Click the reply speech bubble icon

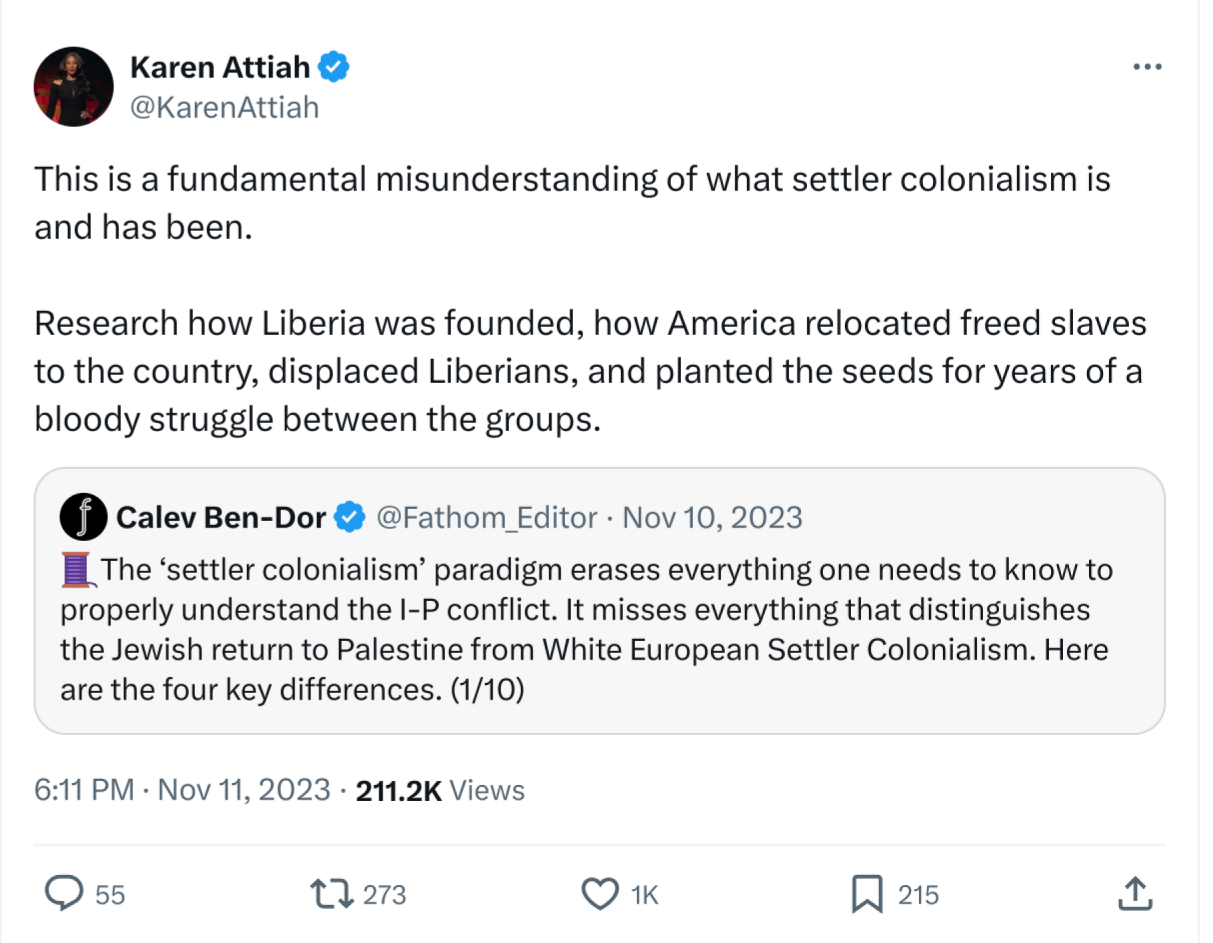[66, 893]
